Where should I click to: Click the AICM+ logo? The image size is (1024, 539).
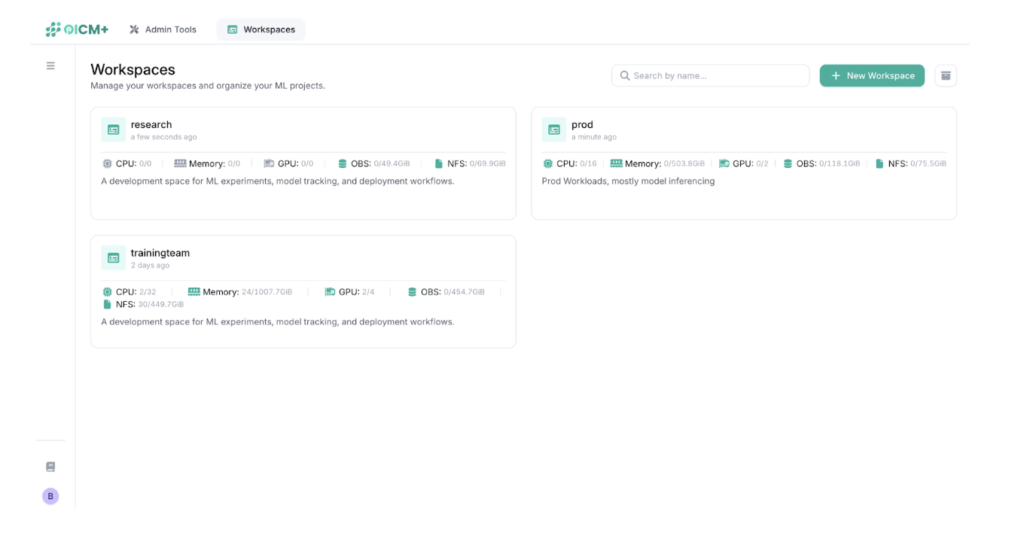pyautogui.click(x=77, y=30)
